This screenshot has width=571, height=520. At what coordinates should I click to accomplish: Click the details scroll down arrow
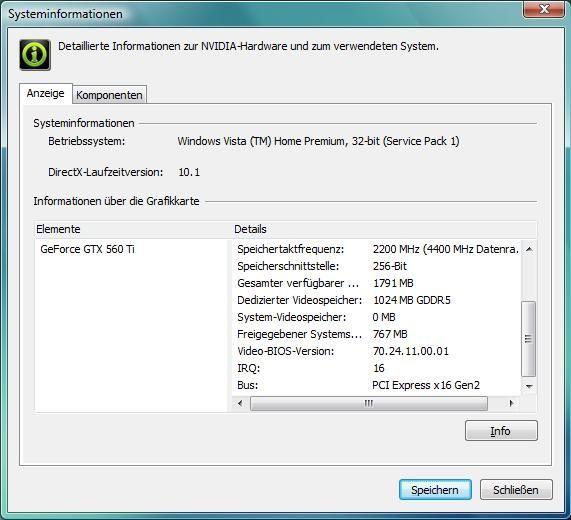(x=529, y=386)
